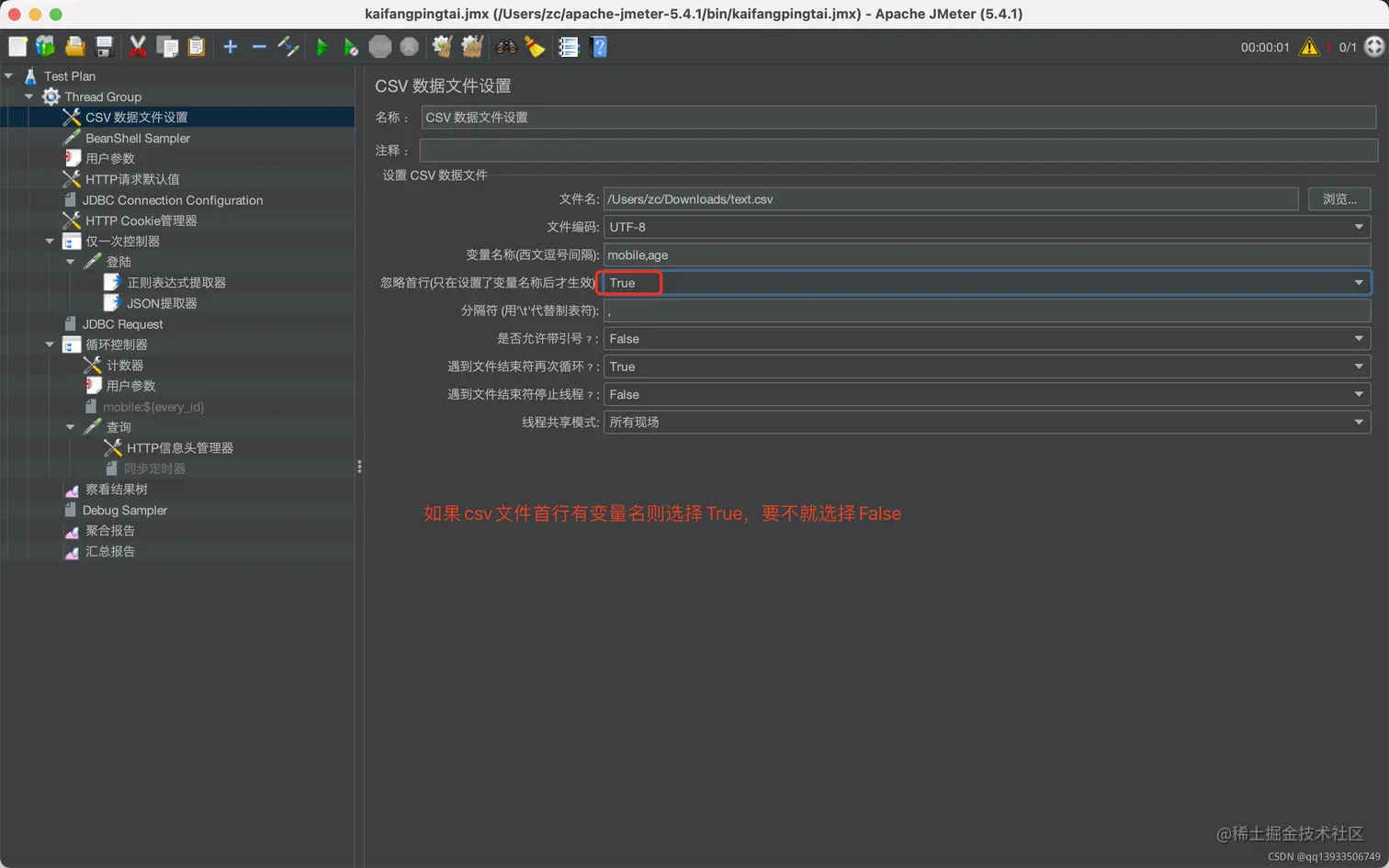Open the 遇到文件结束符停止线程 dropdown

click(987, 394)
